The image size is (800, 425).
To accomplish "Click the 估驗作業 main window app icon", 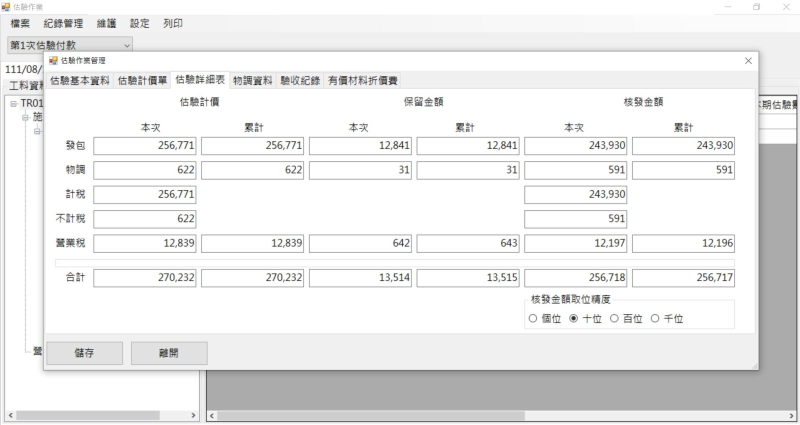I will coord(6,7).
